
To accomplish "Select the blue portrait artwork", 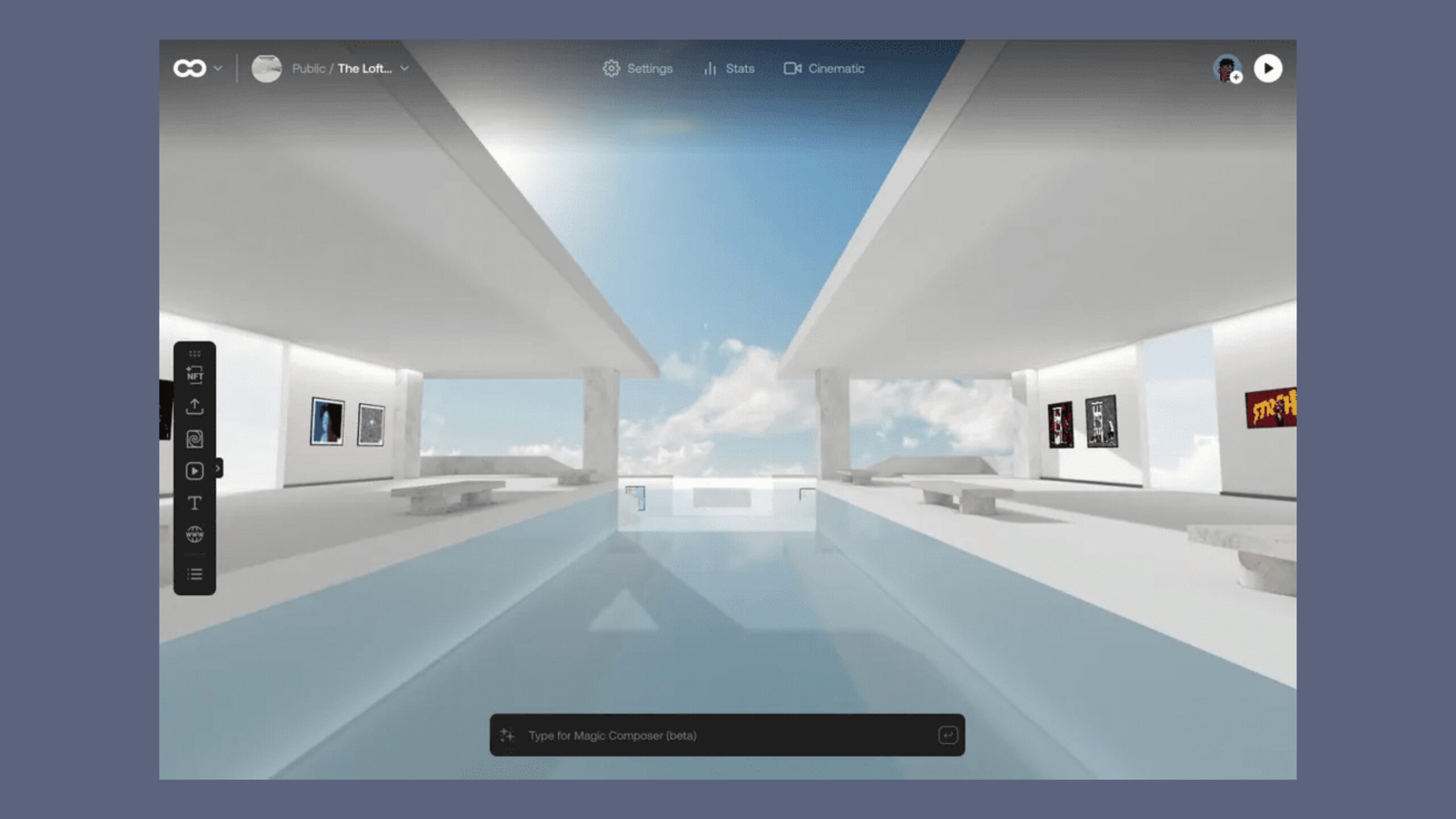I will (327, 421).
